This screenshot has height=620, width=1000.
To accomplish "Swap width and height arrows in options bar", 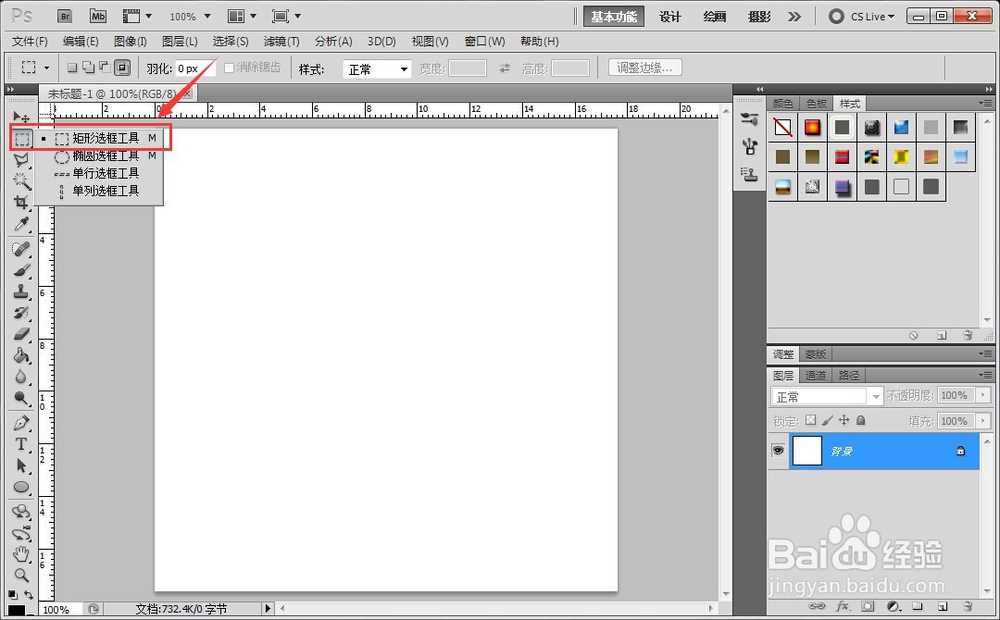I will pyautogui.click(x=504, y=68).
